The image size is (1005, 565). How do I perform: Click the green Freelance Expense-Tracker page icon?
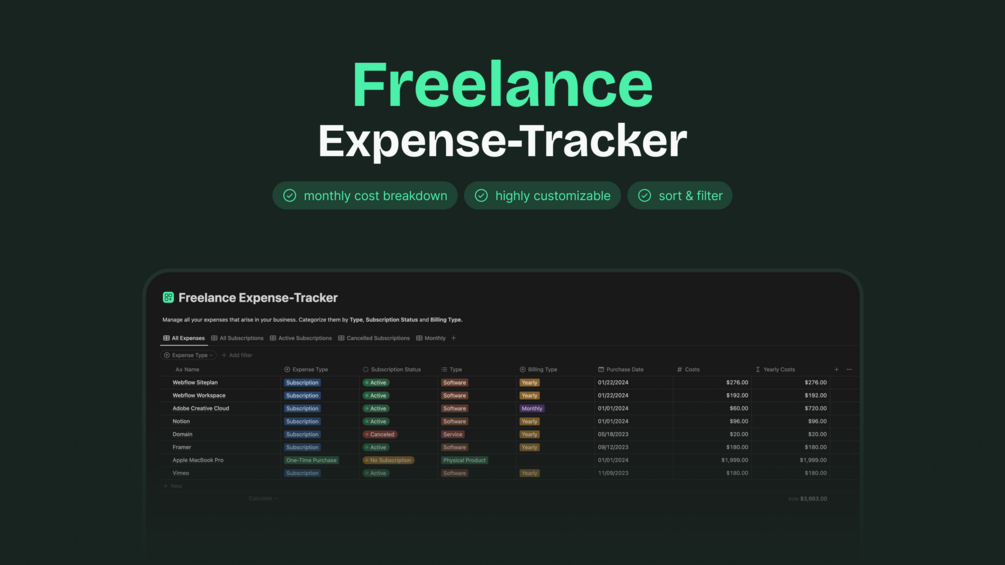pyautogui.click(x=168, y=297)
